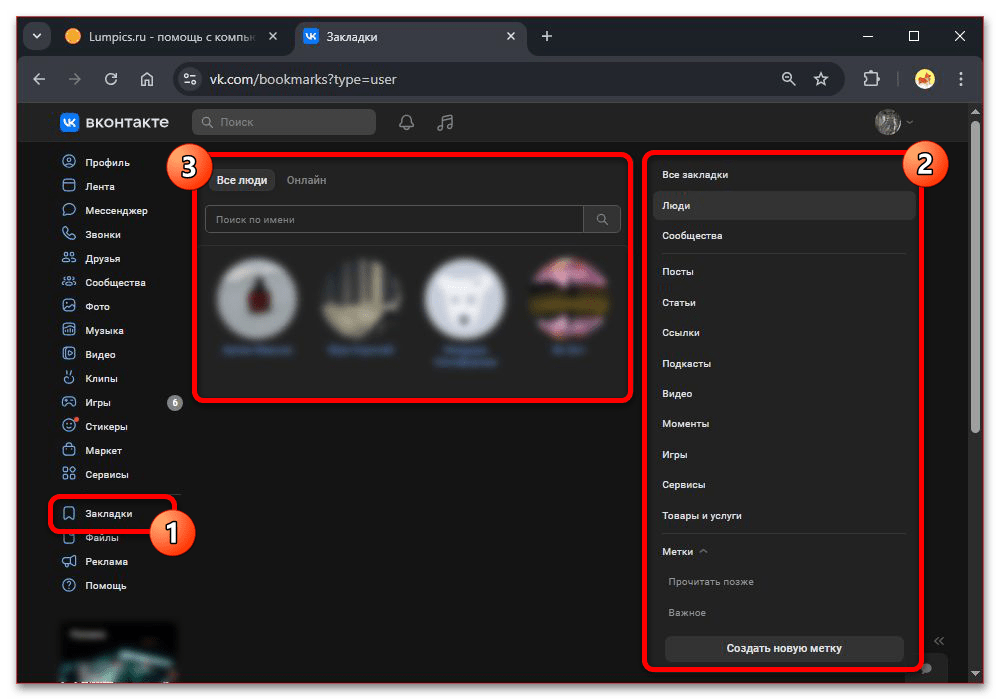The height and width of the screenshot is (700, 1000).
Task: Open Clips in the left sidebar
Action: pos(100,379)
